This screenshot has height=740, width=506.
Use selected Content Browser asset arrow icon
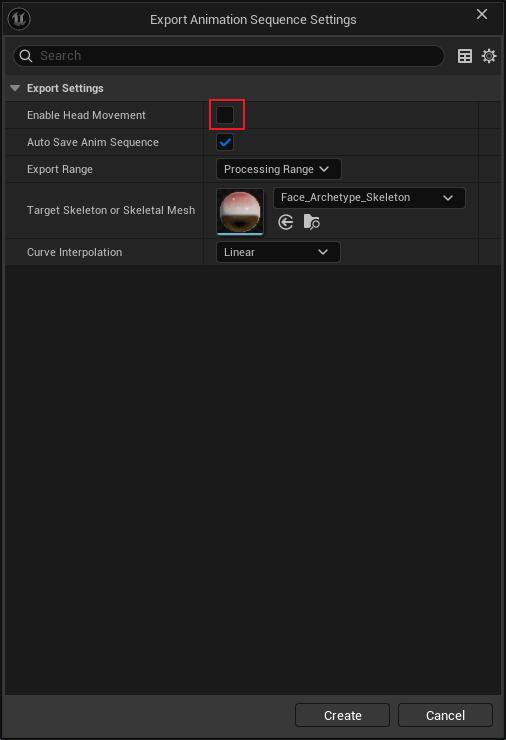pyautogui.click(x=285, y=222)
